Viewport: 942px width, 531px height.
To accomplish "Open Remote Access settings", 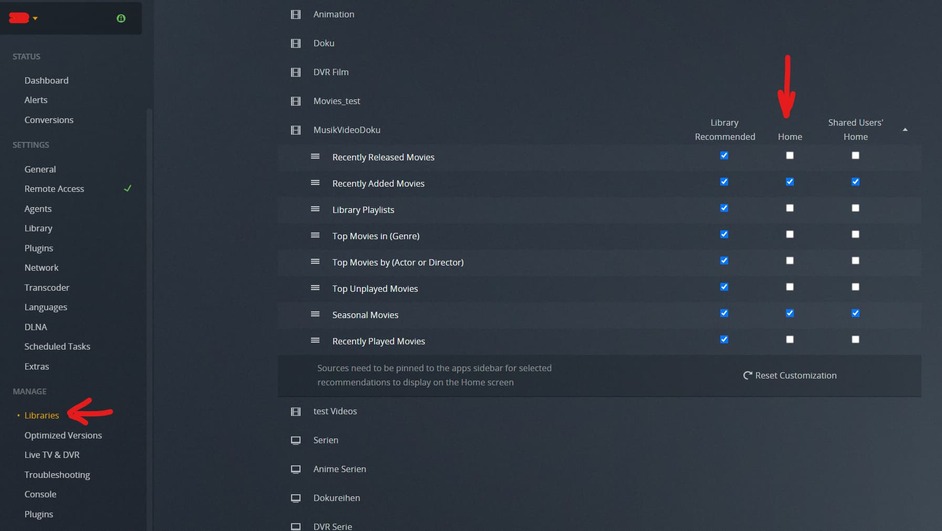I will click(54, 189).
